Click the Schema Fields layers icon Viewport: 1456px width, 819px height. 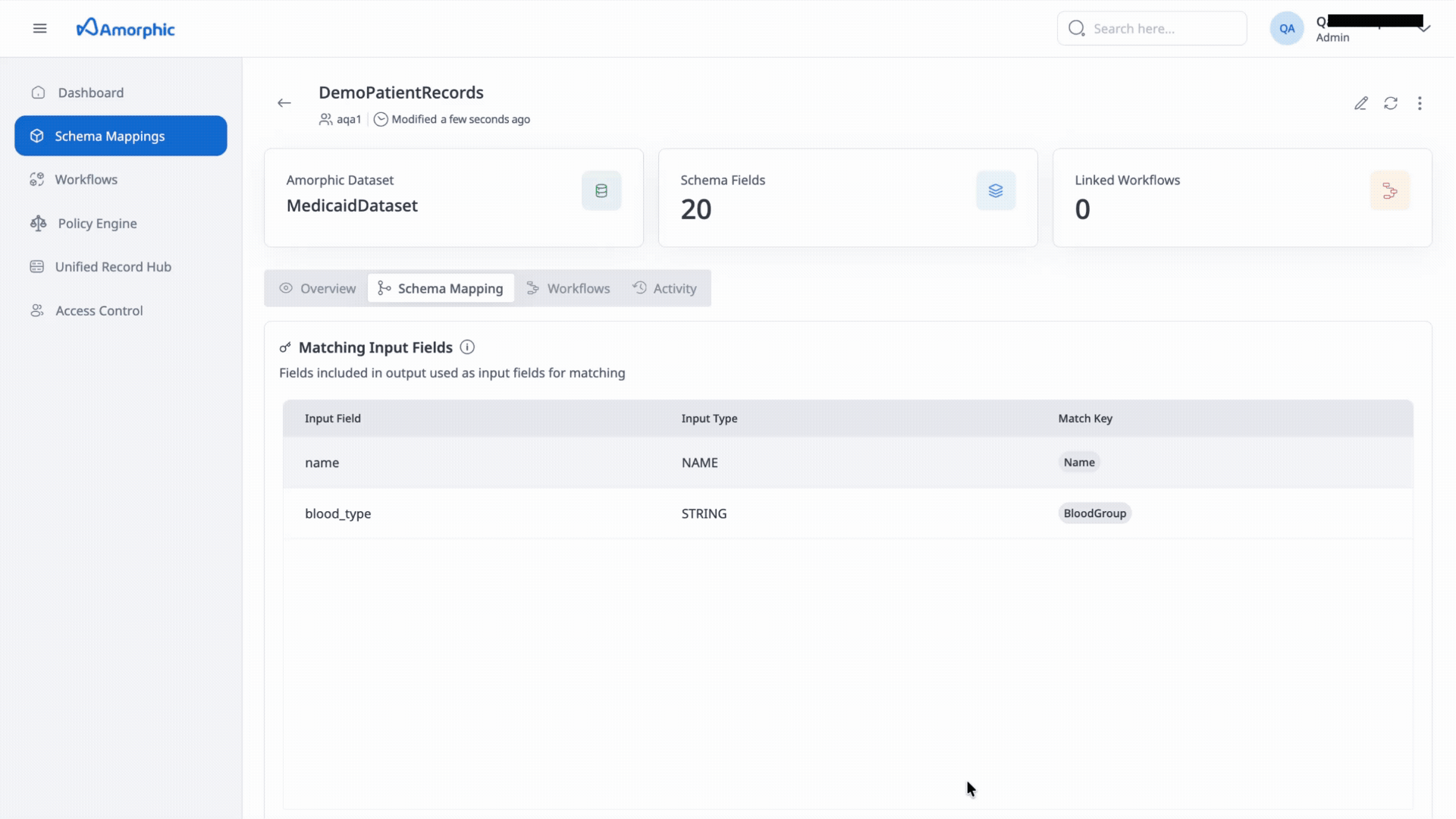tap(996, 191)
